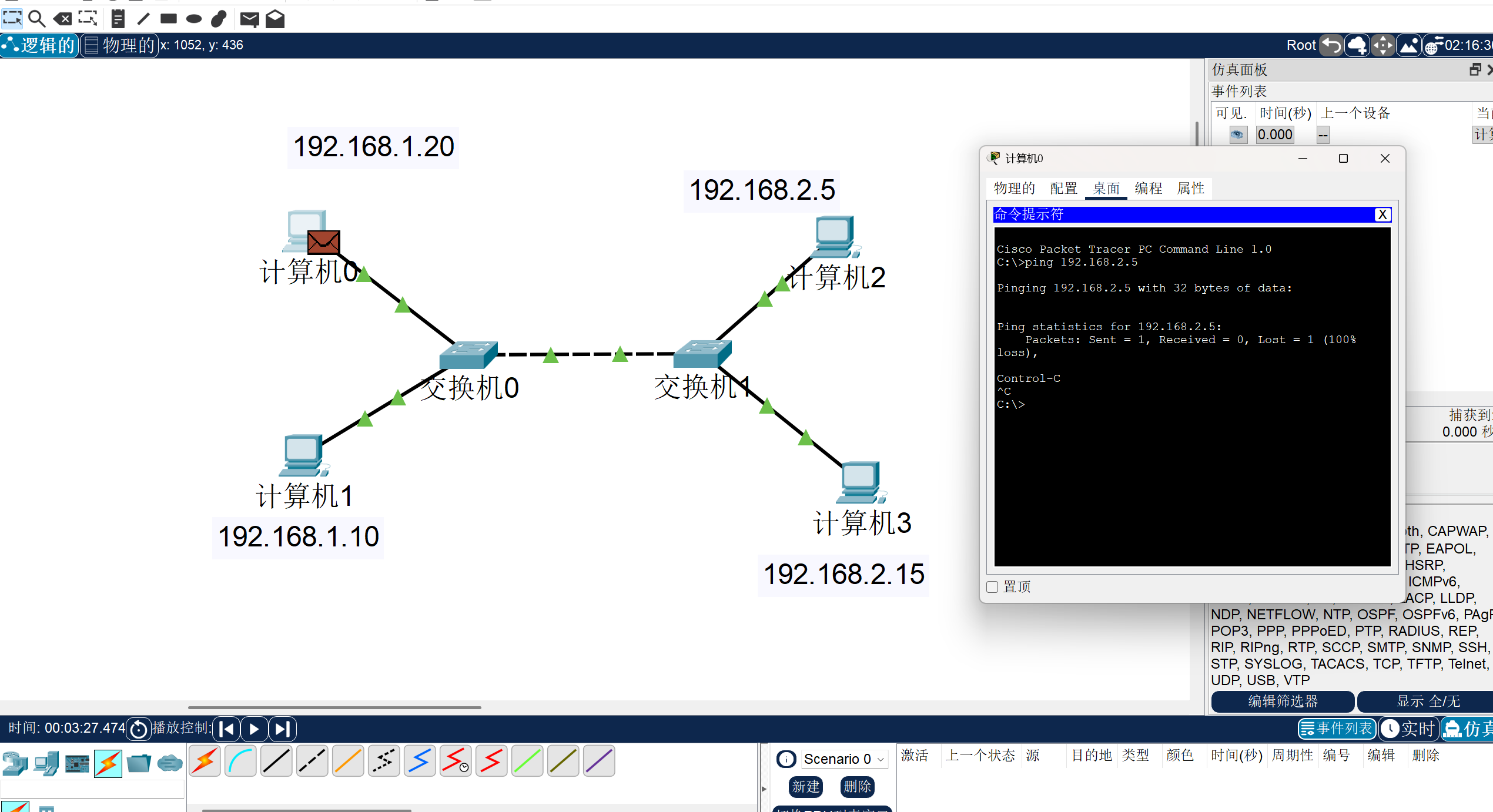Select the Place Note tool

[x=118, y=19]
